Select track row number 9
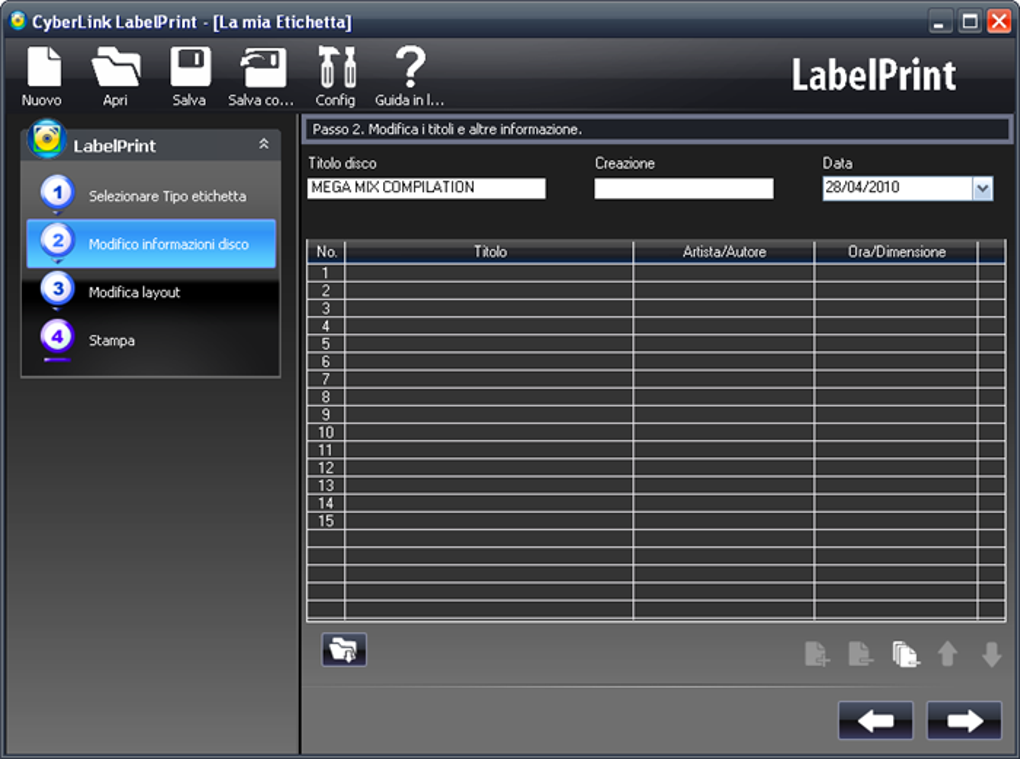The image size is (1020, 759). click(x=656, y=414)
